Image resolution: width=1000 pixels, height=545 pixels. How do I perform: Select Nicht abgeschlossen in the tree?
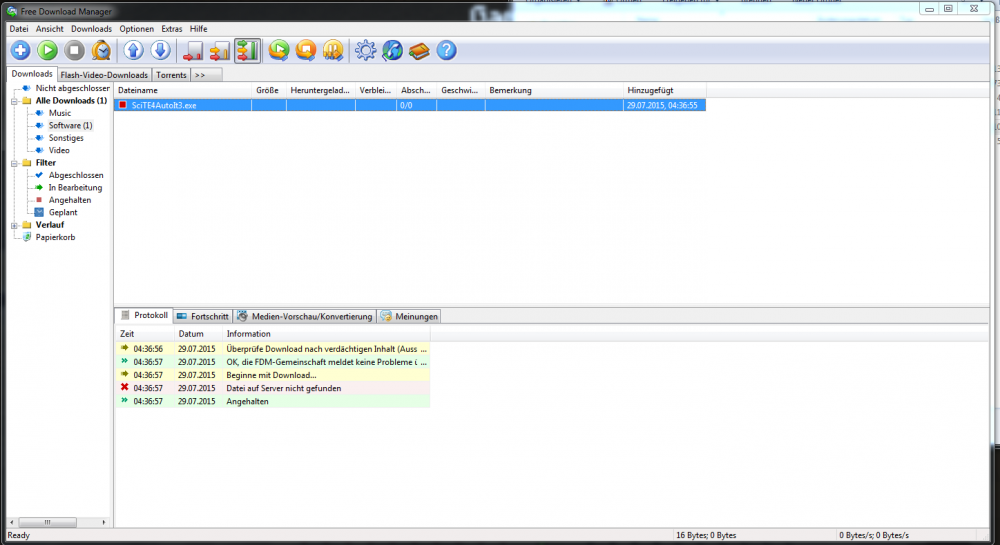pyautogui.click(x=72, y=88)
